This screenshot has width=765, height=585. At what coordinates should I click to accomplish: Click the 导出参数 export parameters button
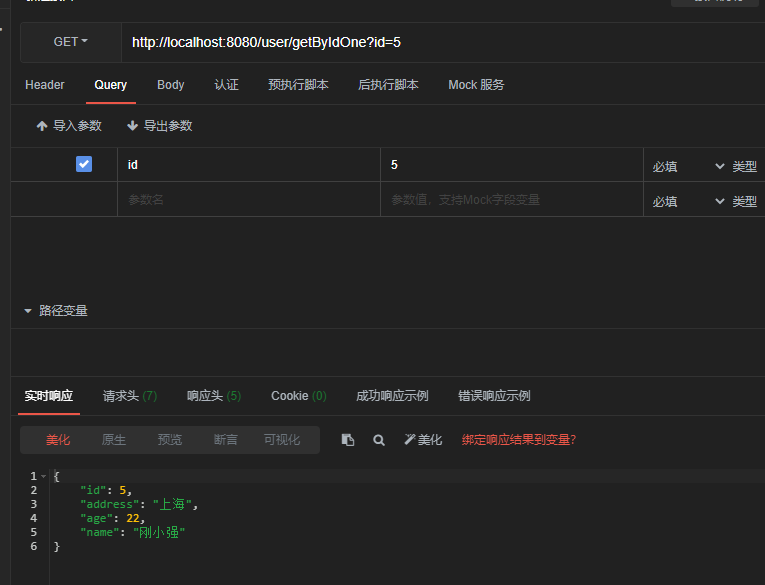[160, 126]
